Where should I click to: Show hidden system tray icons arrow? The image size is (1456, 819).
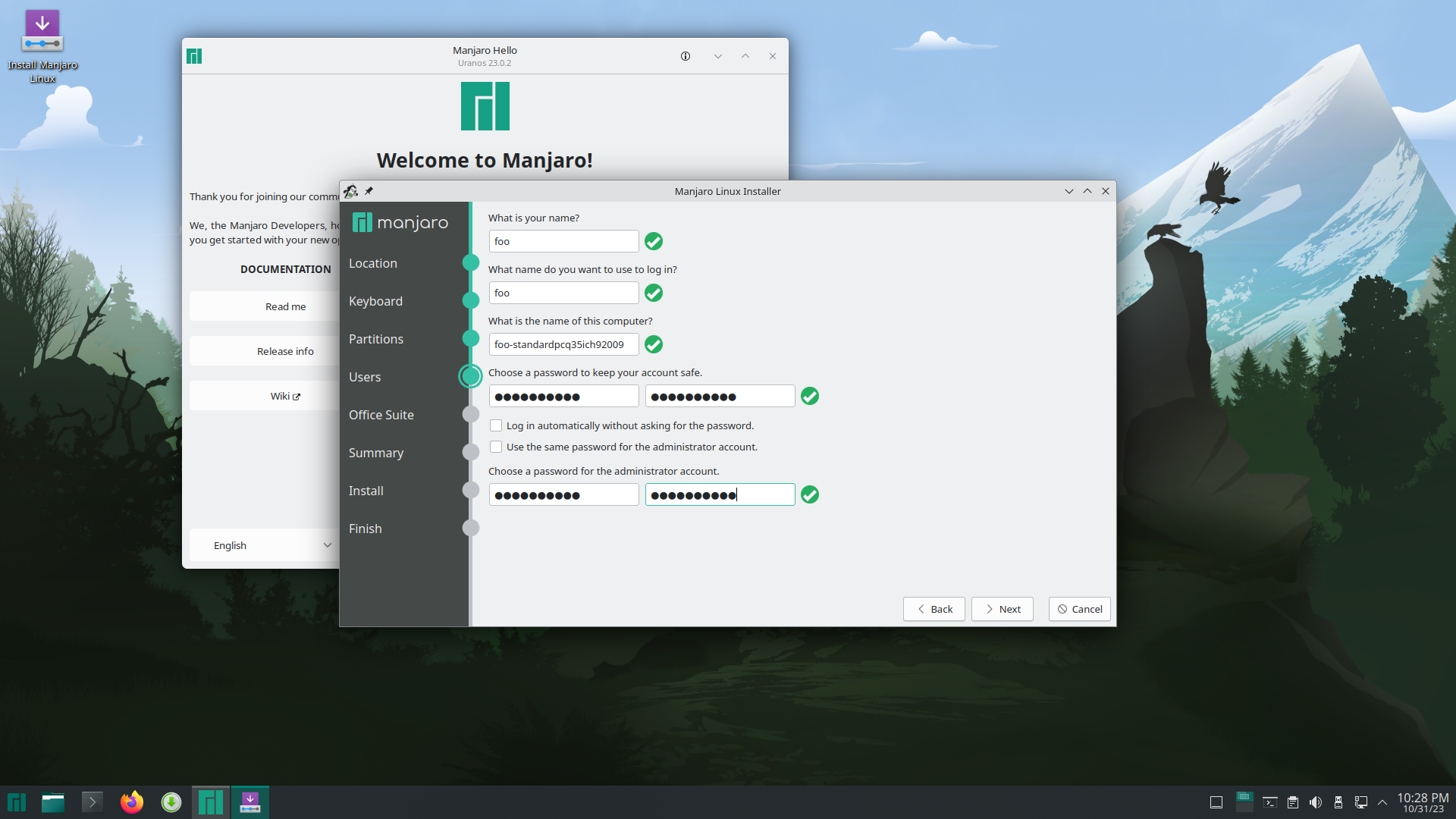point(1382,802)
